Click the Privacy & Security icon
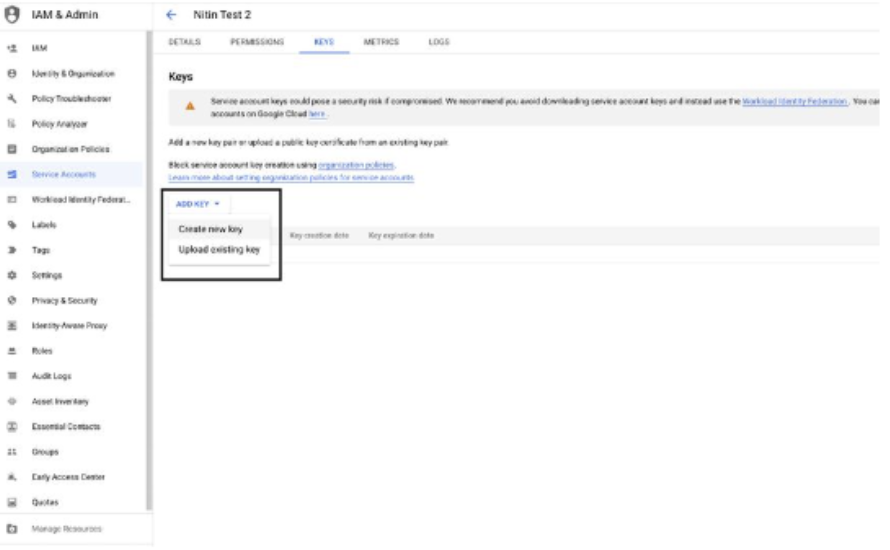The height and width of the screenshot is (550, 890). (x=12, y=301)
